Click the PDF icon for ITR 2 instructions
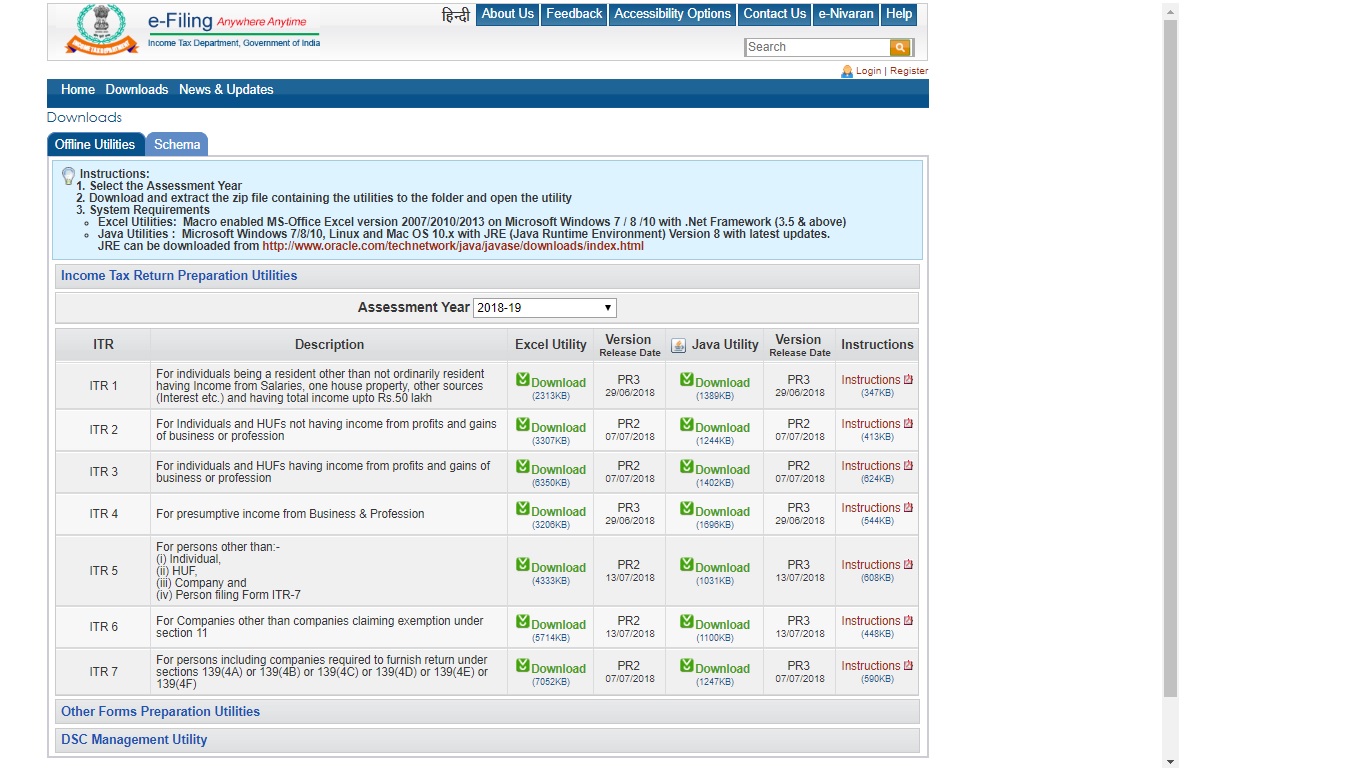 point(909,424)
